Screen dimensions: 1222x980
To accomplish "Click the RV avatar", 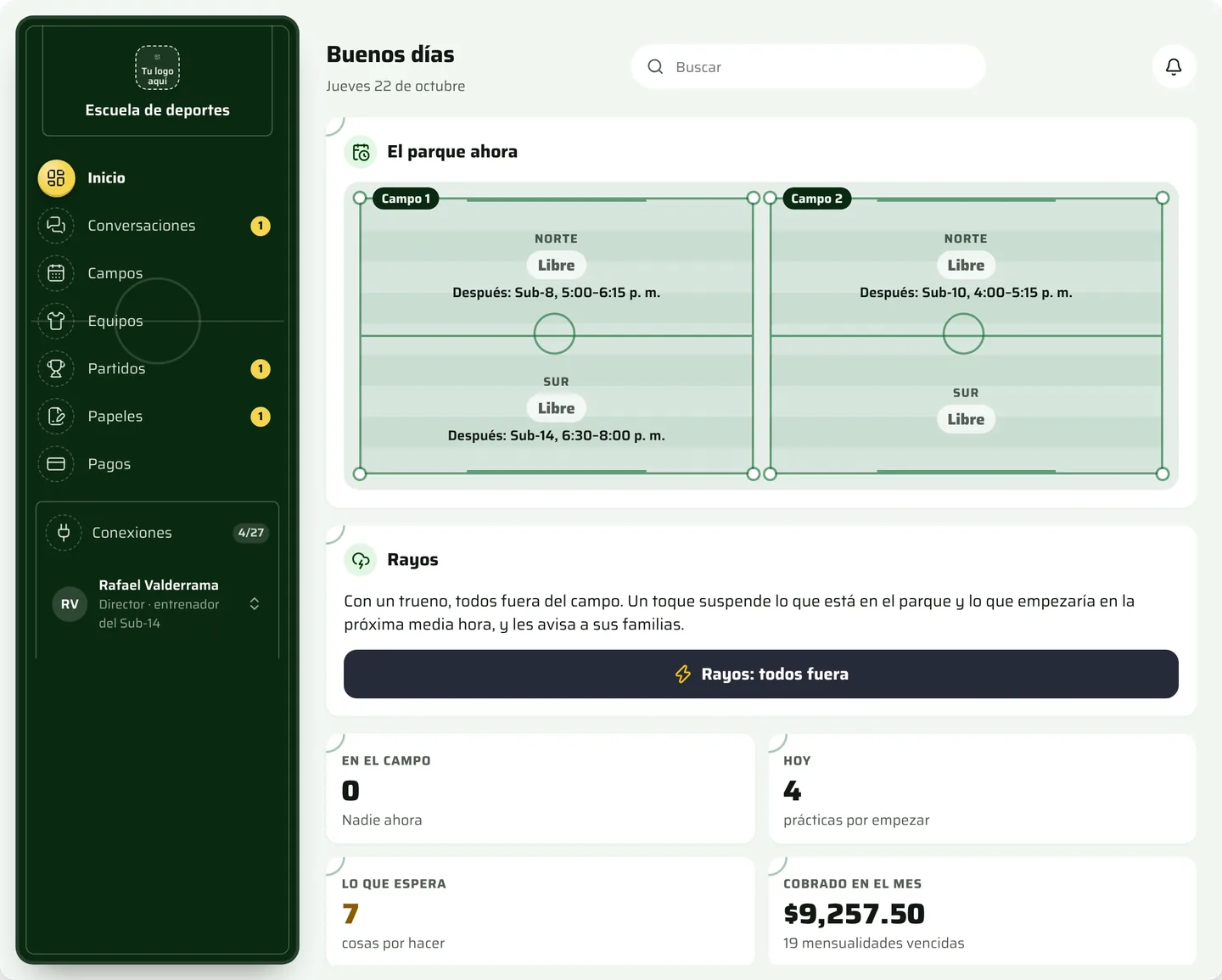I will 70,604.
